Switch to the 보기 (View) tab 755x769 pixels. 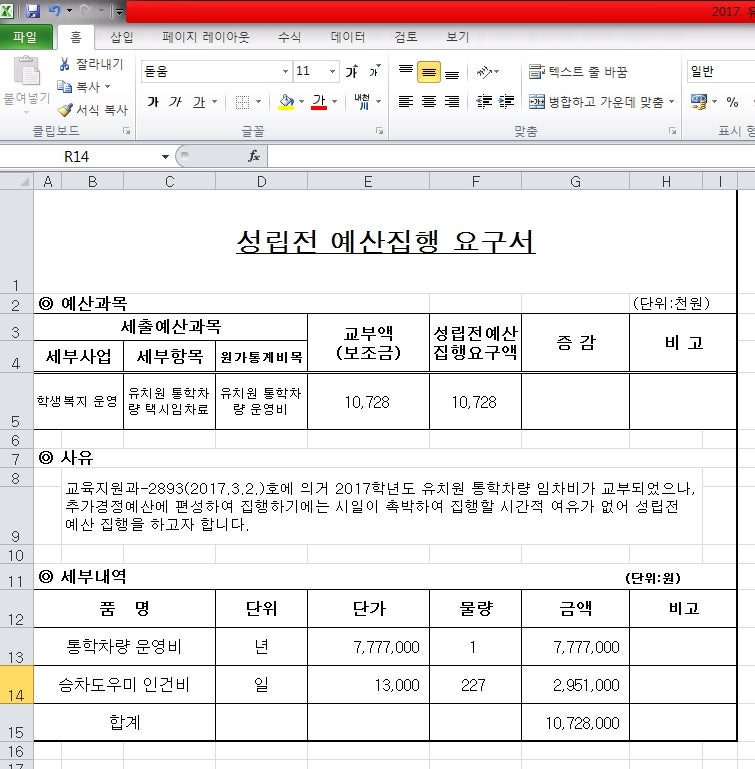458,37
